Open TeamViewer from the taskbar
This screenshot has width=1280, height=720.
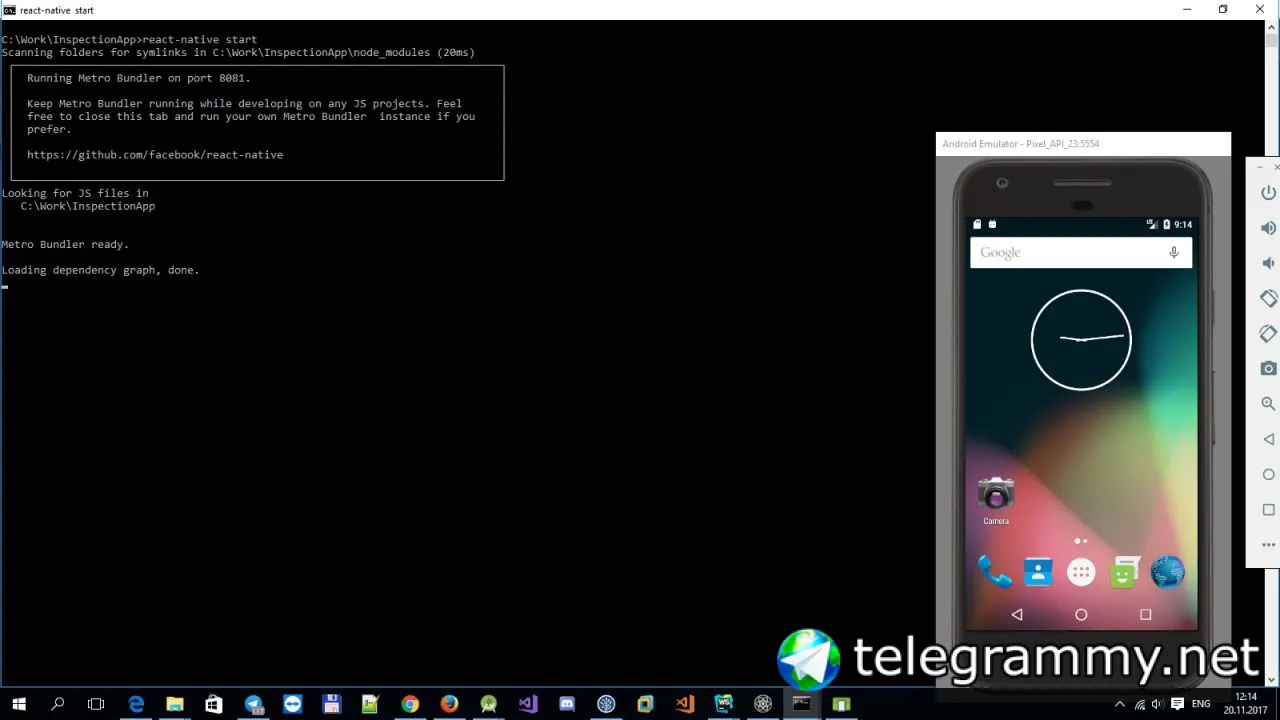point(292,704)
